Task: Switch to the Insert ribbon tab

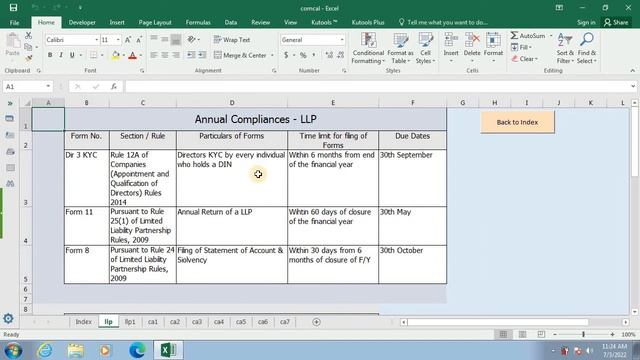Action: pyautogui.click(x=117, y=22)
